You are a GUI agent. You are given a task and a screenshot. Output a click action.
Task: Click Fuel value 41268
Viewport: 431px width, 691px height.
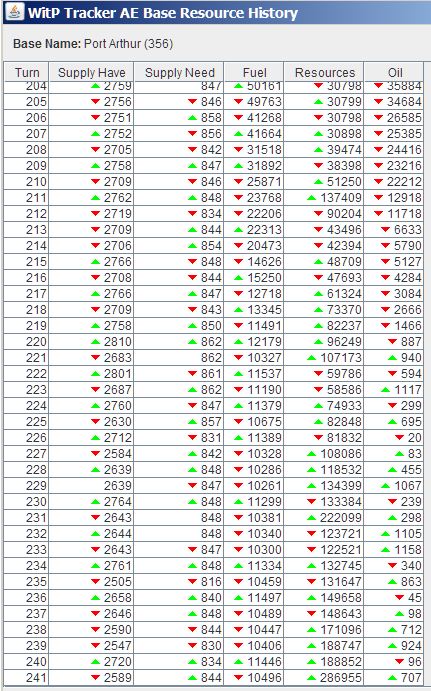pyautogui.click(x=264, y=118)
